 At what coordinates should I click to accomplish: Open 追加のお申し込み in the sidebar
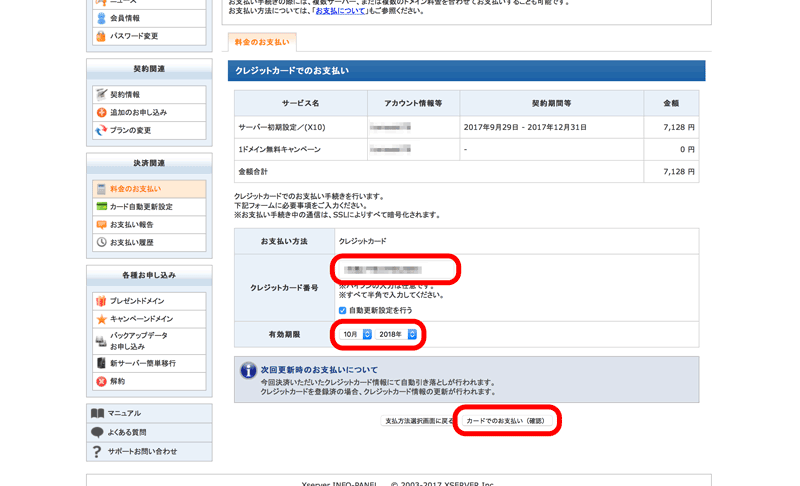(x=149, y=112)
